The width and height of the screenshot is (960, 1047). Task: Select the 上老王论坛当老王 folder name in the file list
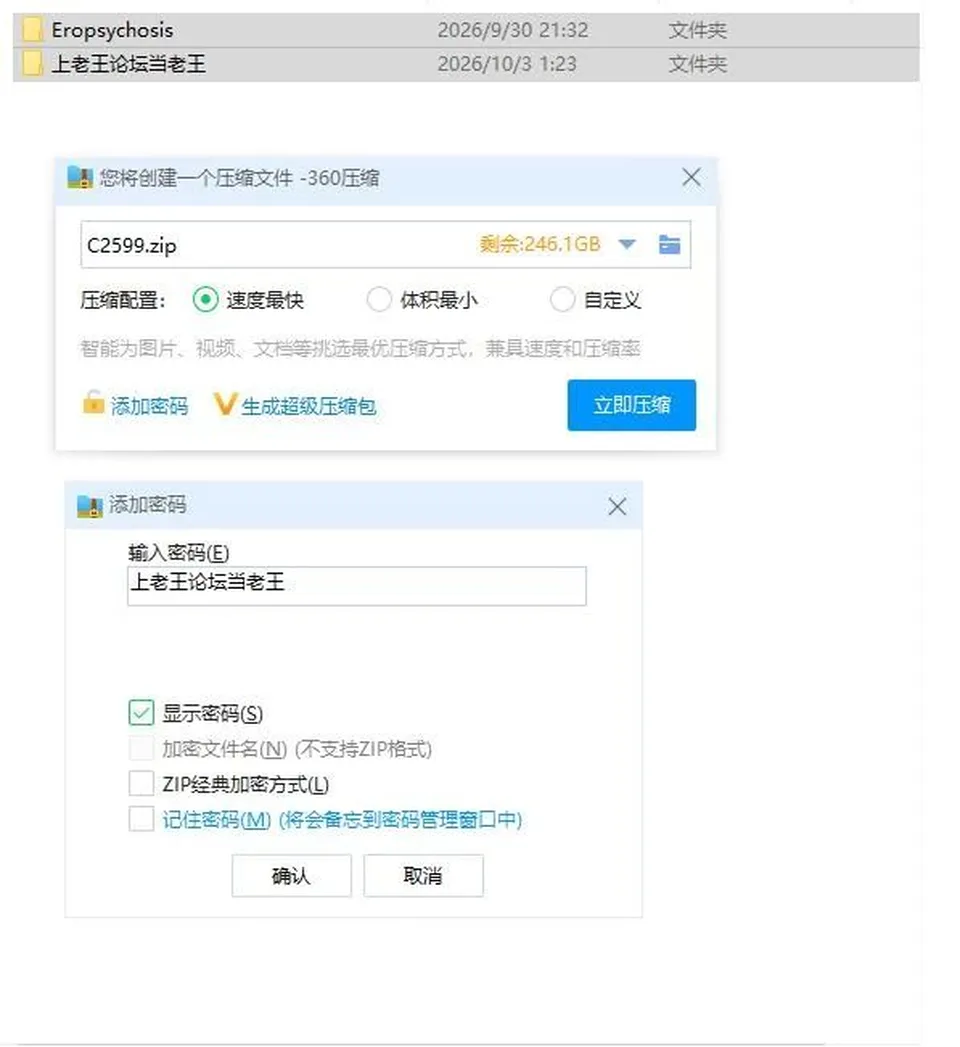(x=128, y=64)
